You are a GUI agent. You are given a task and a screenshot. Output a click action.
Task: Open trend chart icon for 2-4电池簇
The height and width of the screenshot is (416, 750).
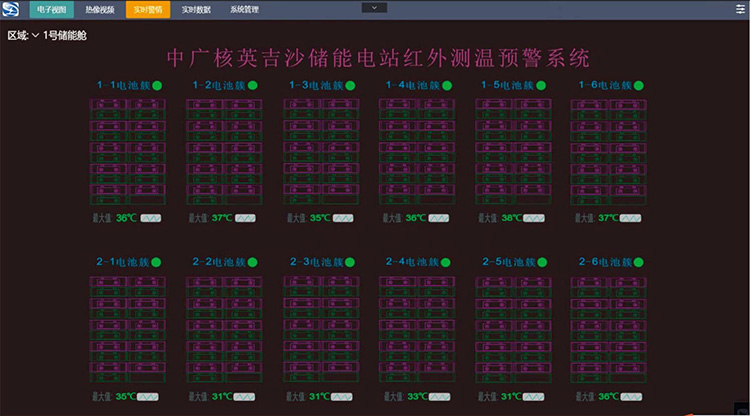coord(440,397)
